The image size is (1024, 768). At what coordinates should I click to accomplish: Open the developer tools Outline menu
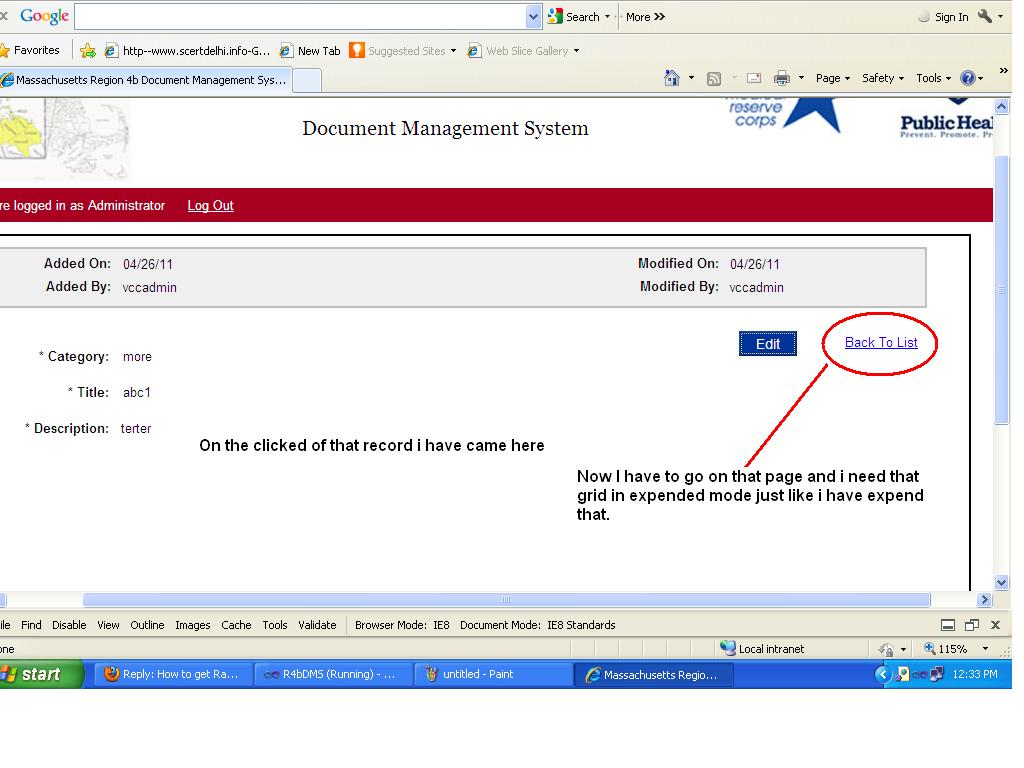click(x=147, y=625)
